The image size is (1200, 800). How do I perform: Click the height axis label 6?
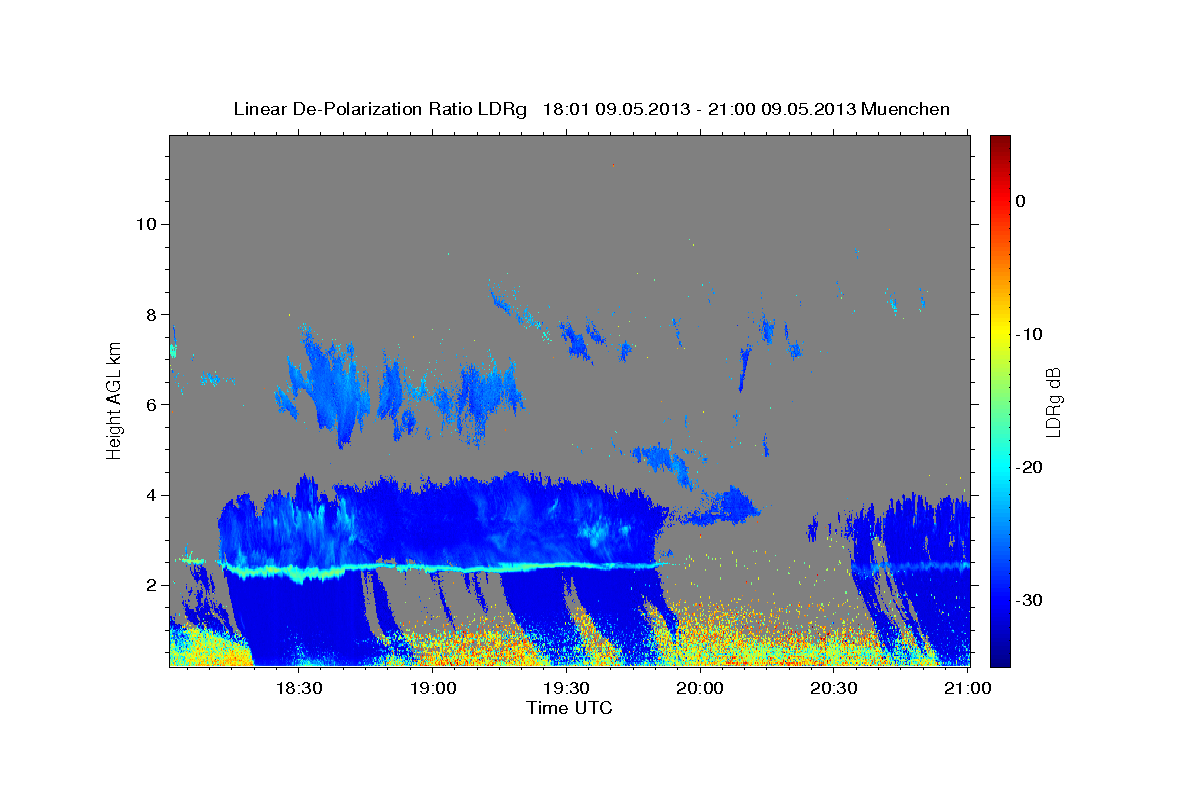click(151, 405)
